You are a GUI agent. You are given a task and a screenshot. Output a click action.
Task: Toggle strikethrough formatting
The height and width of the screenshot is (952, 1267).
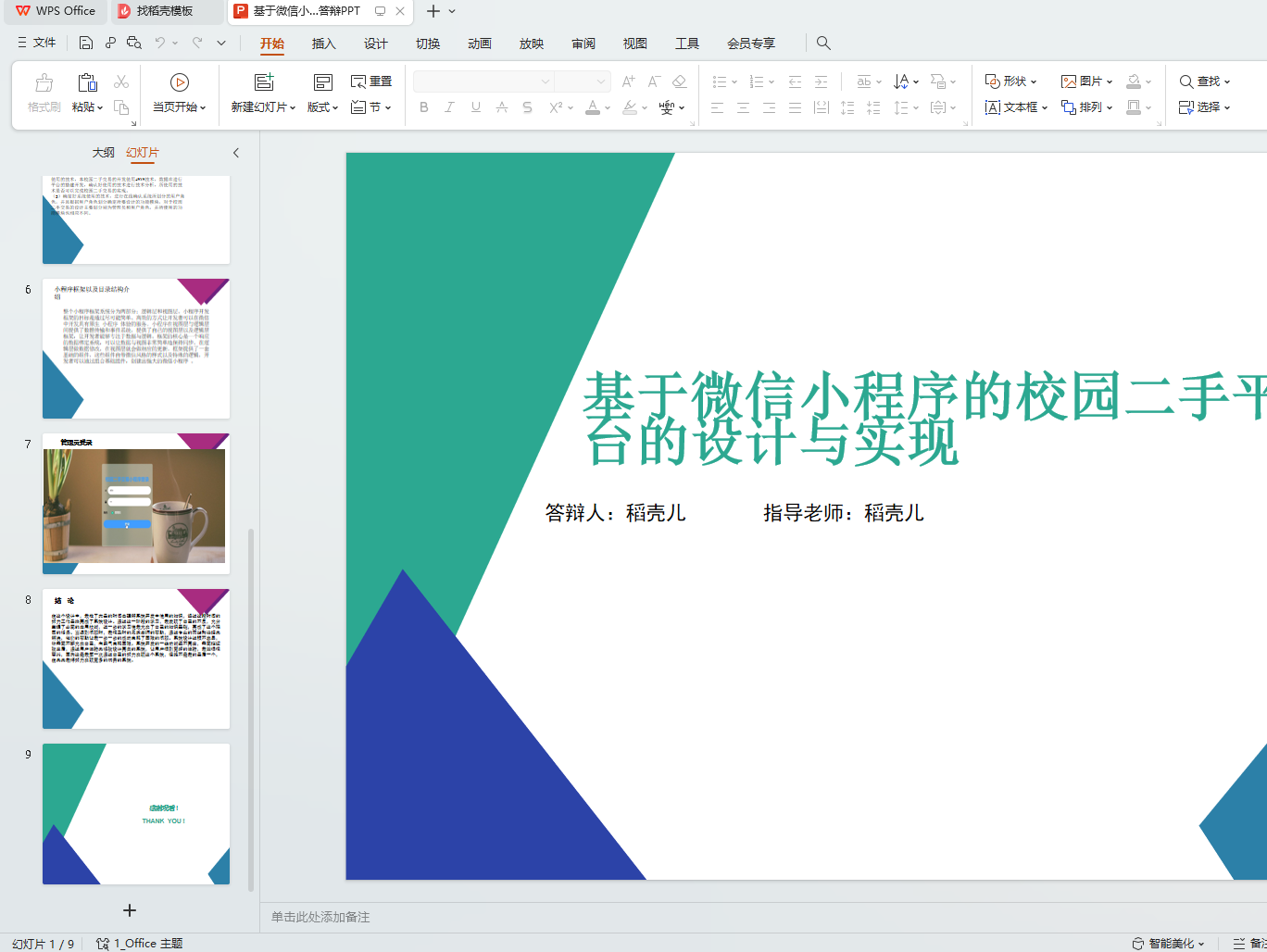pyautogui.click(x=502, y=107)
